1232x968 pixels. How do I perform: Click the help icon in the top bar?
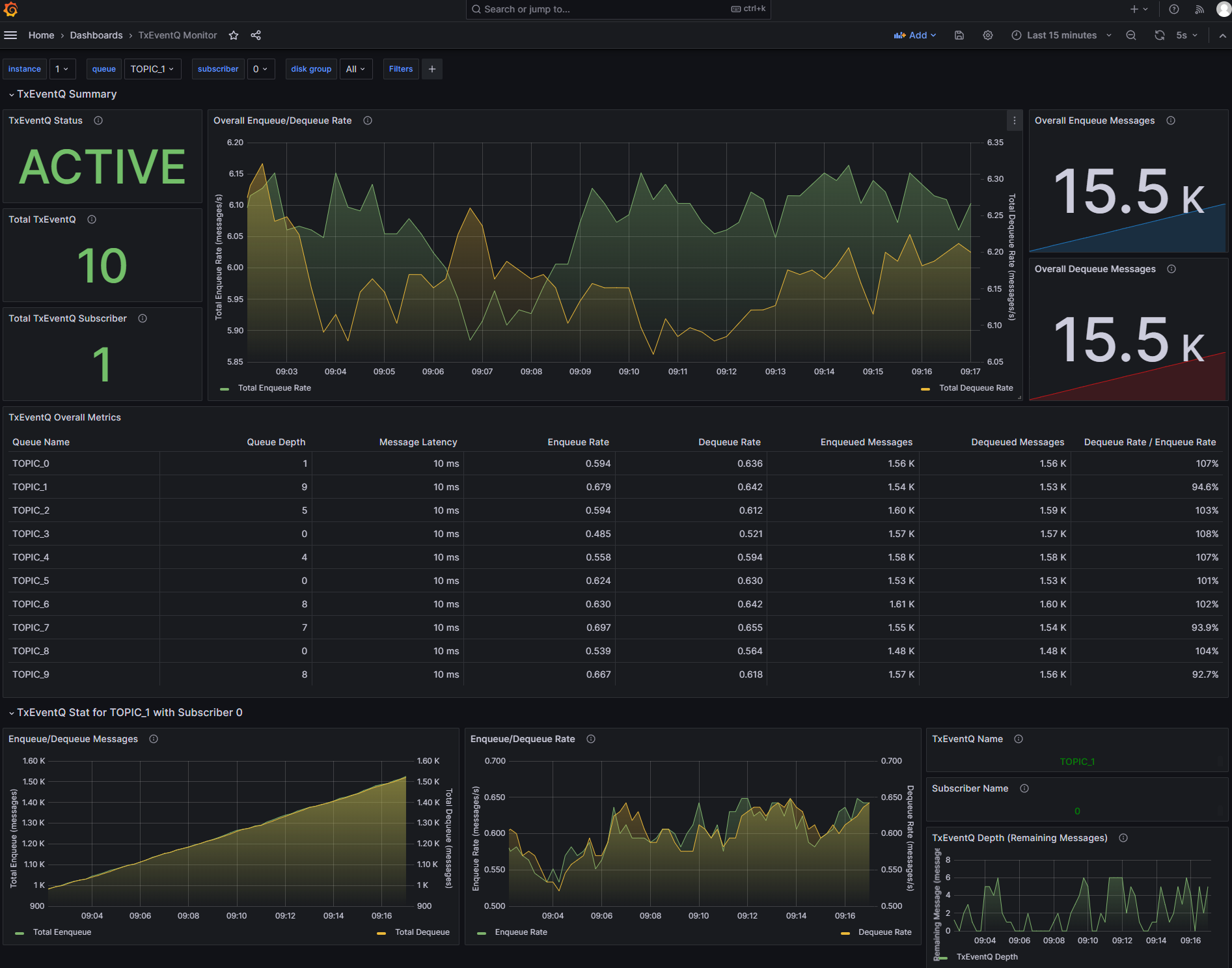click(1173, 9)
